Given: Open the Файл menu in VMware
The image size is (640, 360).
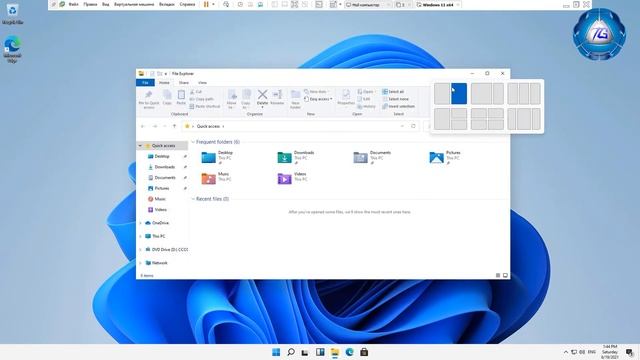Looking at the screenshot, I should [x=73, y=4].
